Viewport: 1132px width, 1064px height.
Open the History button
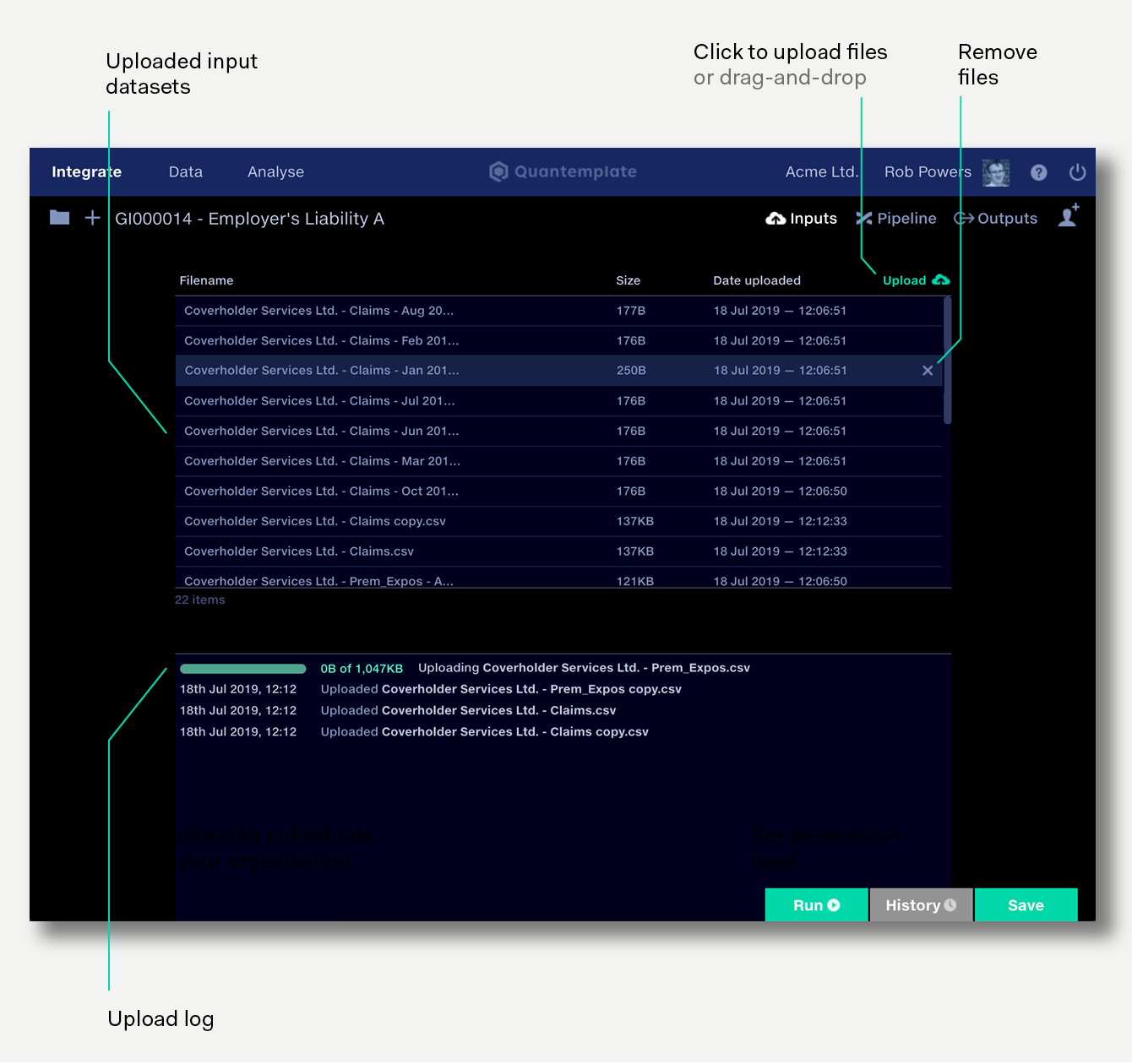click(921, 905)
